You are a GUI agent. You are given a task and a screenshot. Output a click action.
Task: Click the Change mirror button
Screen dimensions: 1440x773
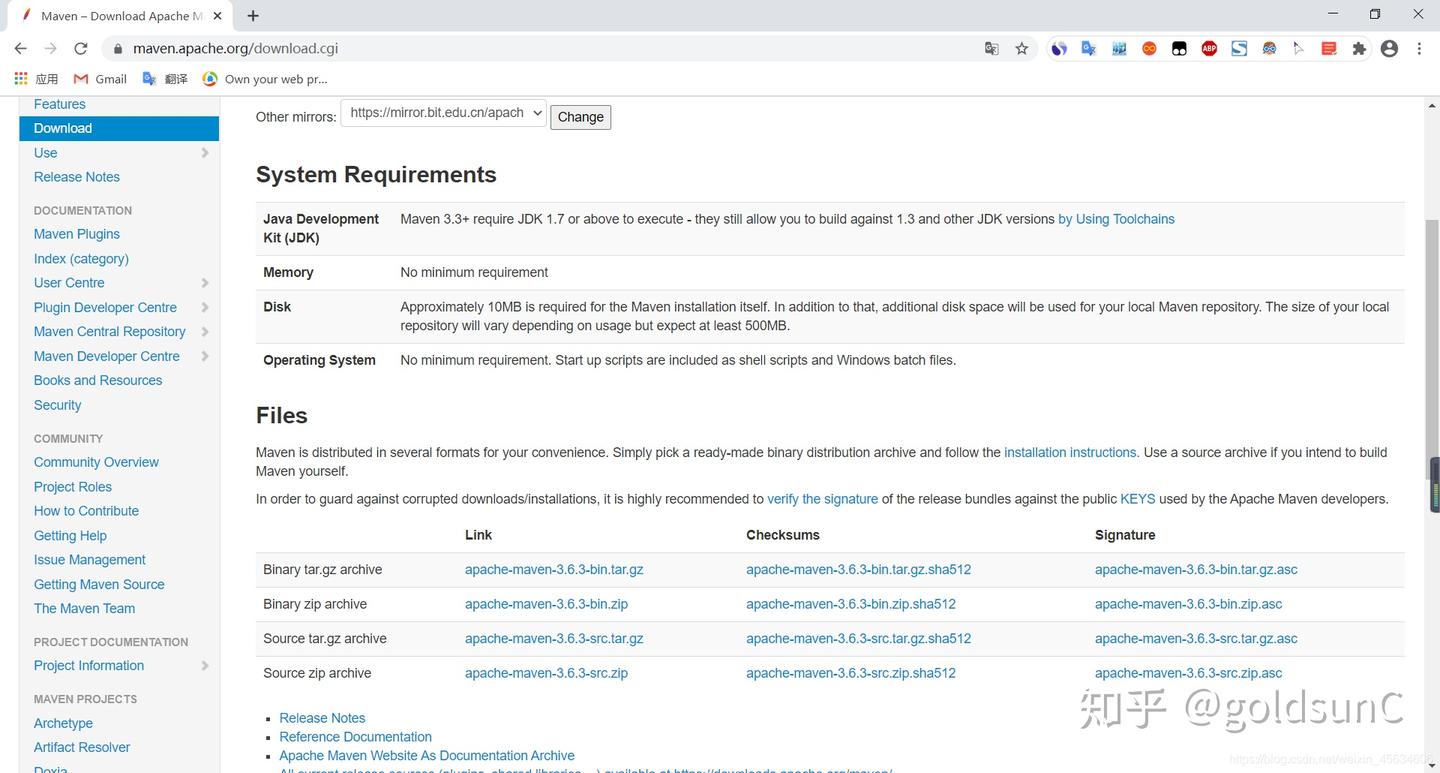[x=580, y=117]
